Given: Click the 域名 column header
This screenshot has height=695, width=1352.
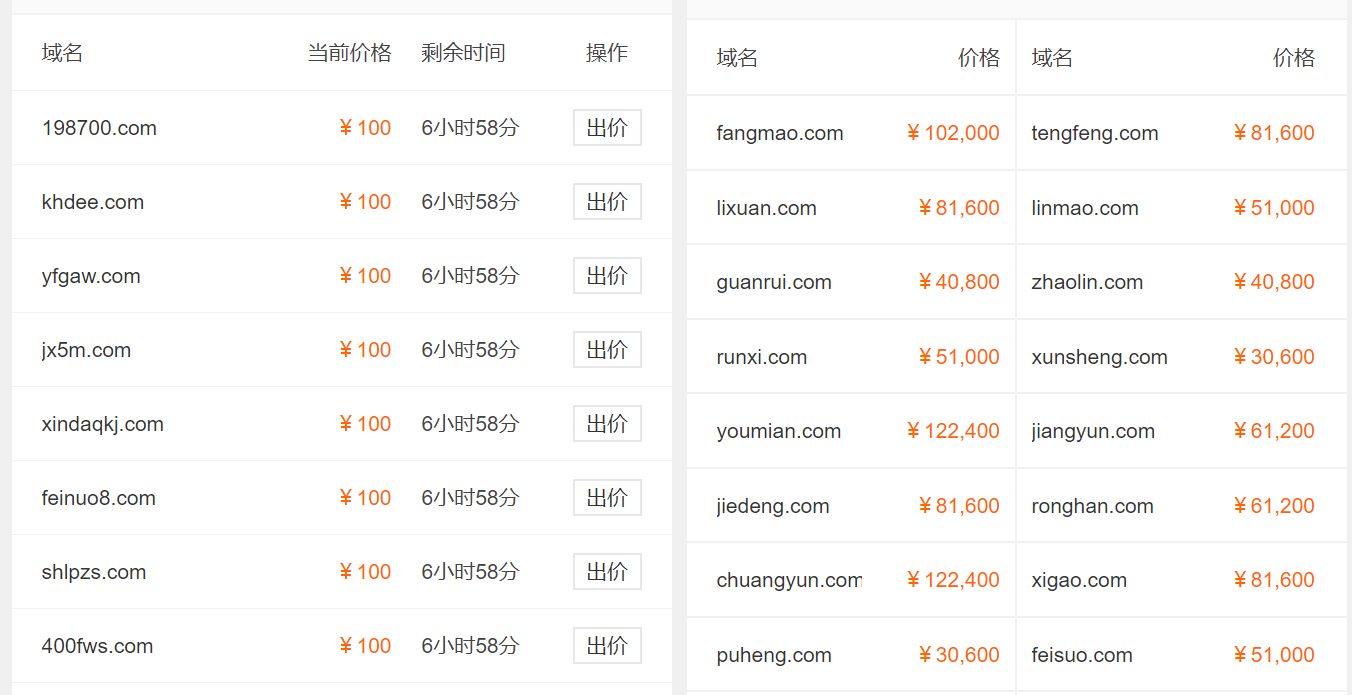Looking at the screenshot, I should 62,52.
